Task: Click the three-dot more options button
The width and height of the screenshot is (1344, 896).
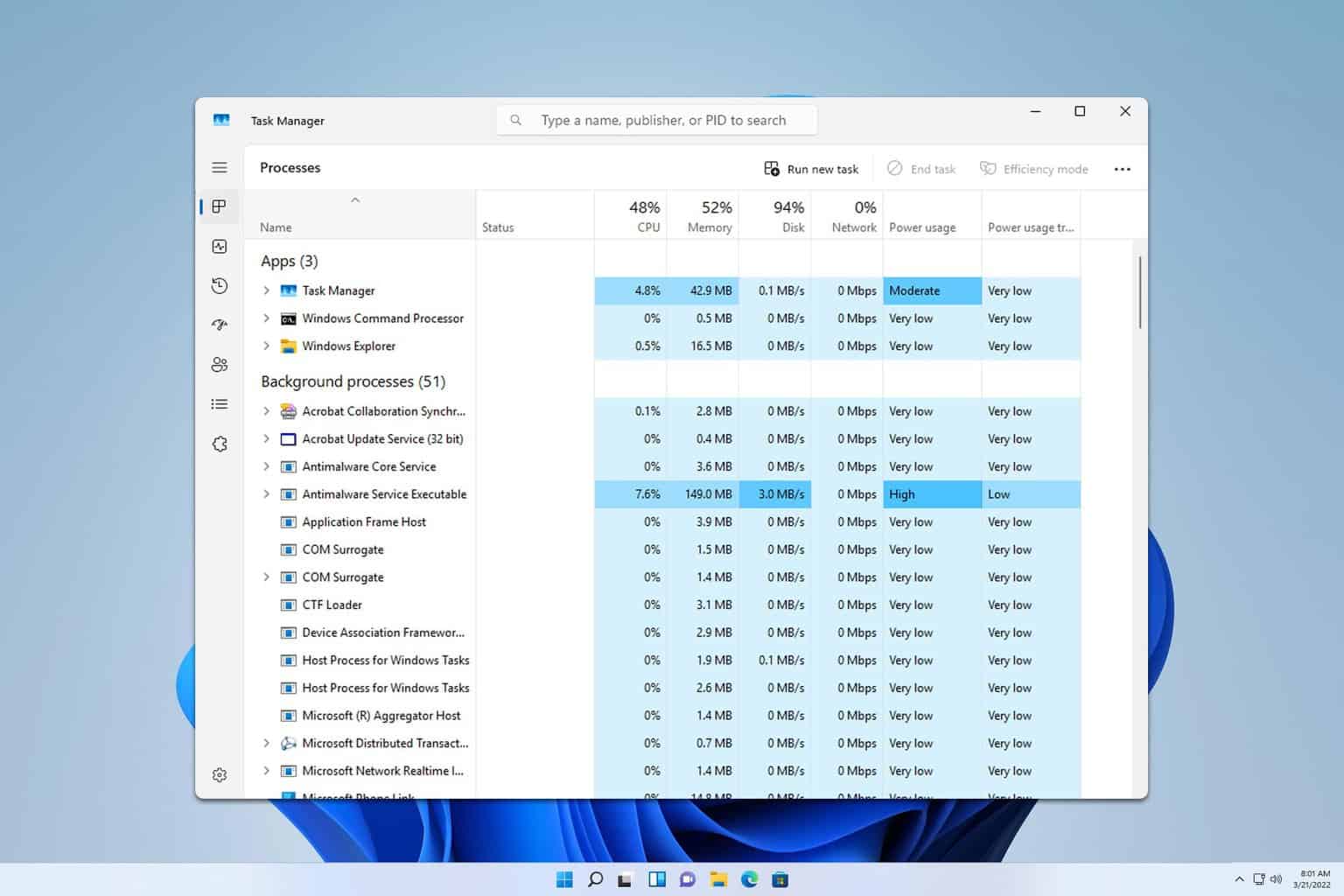Action: point(1123,169)
